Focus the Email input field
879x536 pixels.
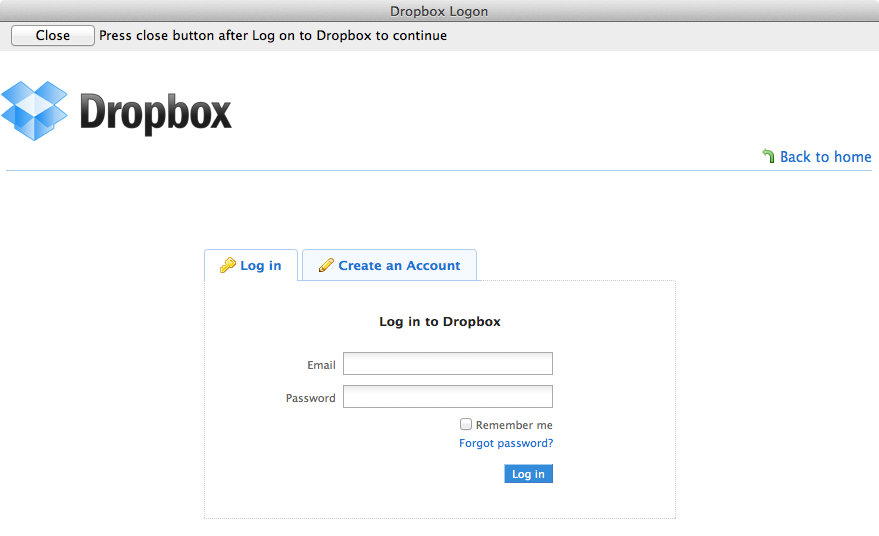448,363
